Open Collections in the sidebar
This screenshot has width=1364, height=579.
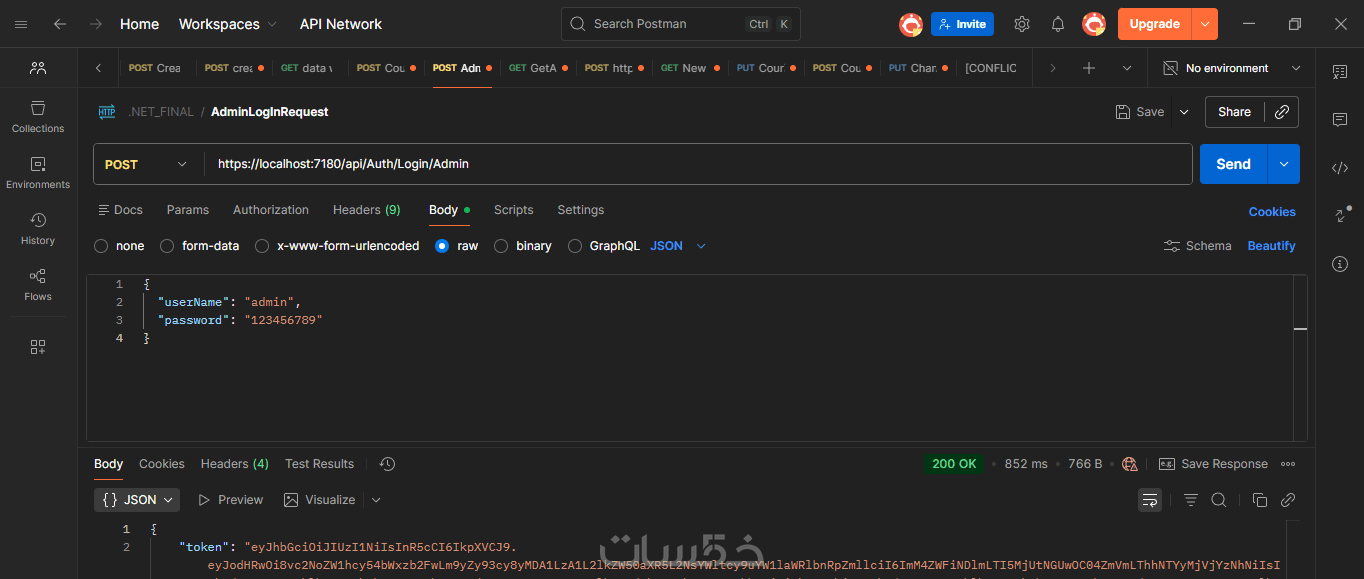[x=38, y=117]
